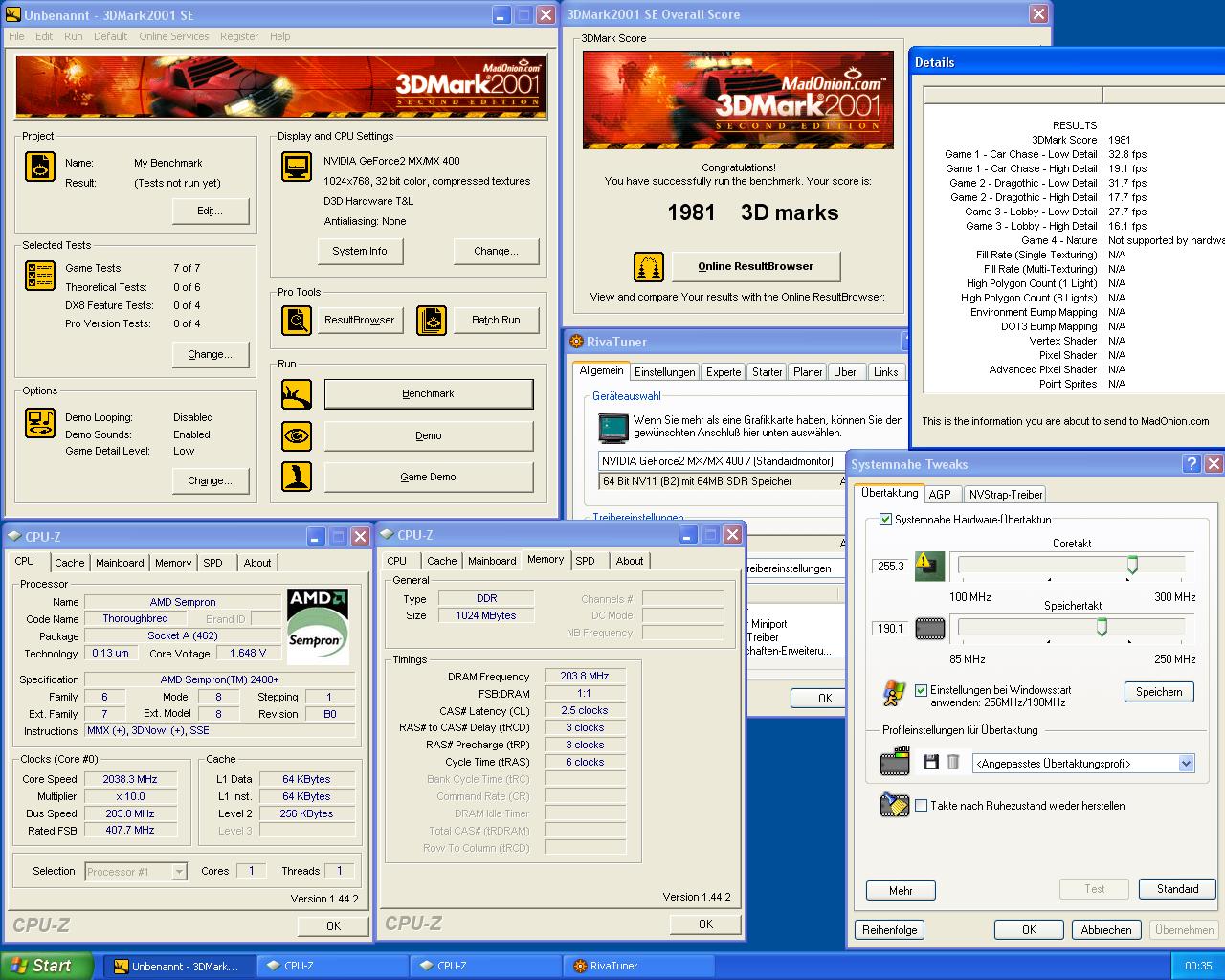1225x980 pixels.
Task: Click the Game Demo button
Action: click(x=429, y=477)
